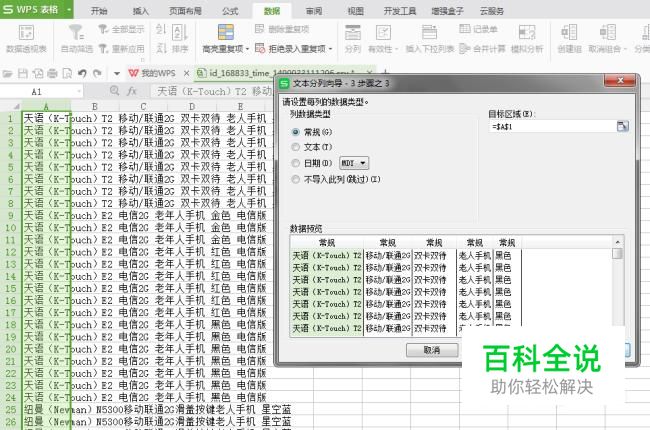This screenshot has width=650, height=430.
Task: Switch to the 审阅 ribbon tab
Action: pos(314,11)
